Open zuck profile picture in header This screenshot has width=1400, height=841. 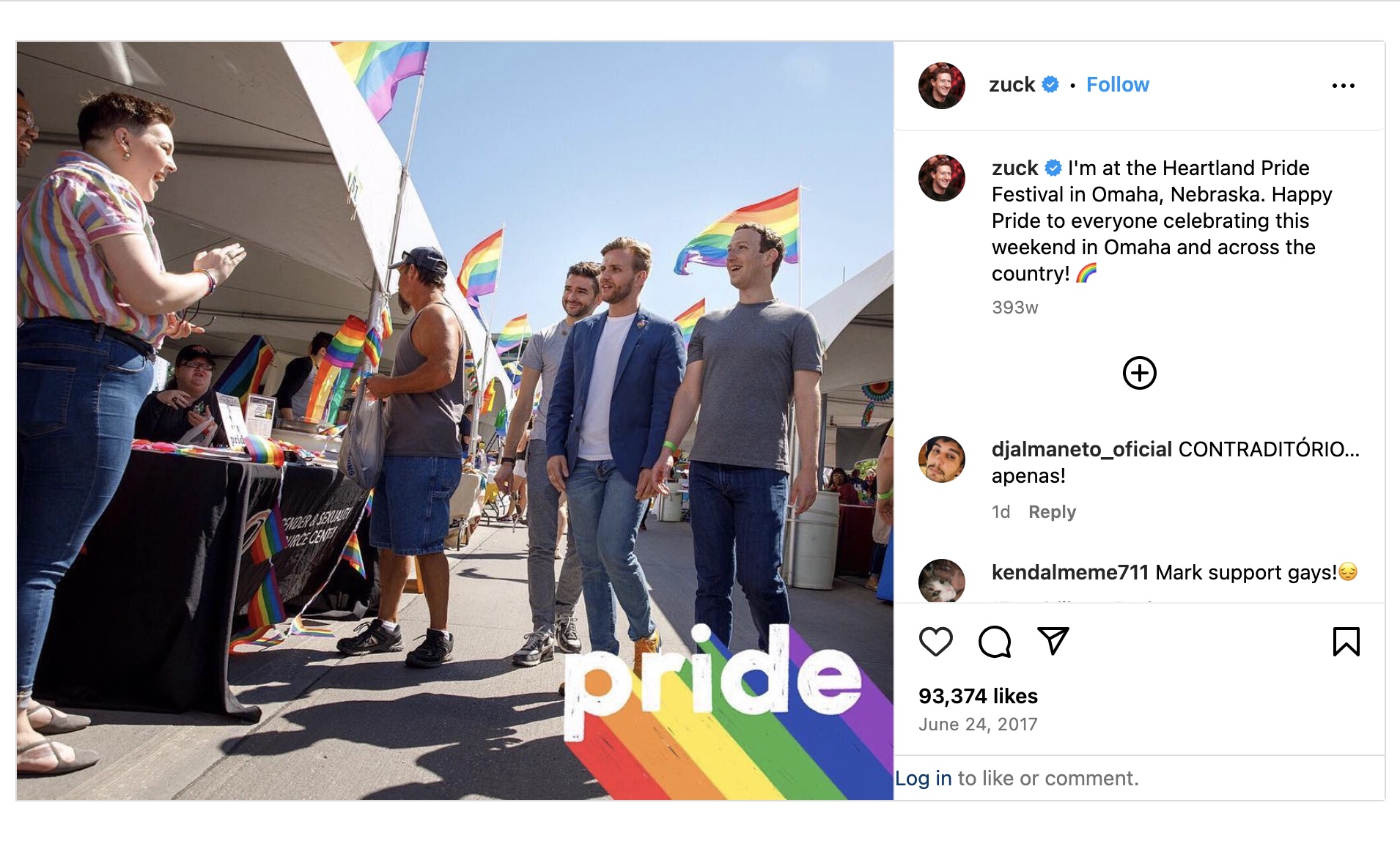(x=942, y=86)
